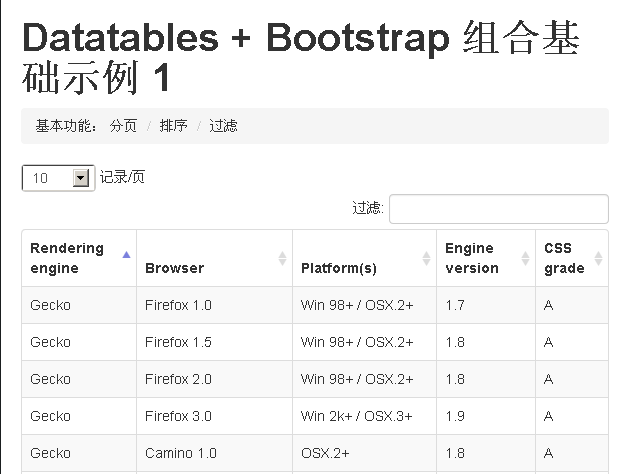Click sort arrows icon in Engine version column
Viewport: 629px width, 474px height.
pos(525,258)
